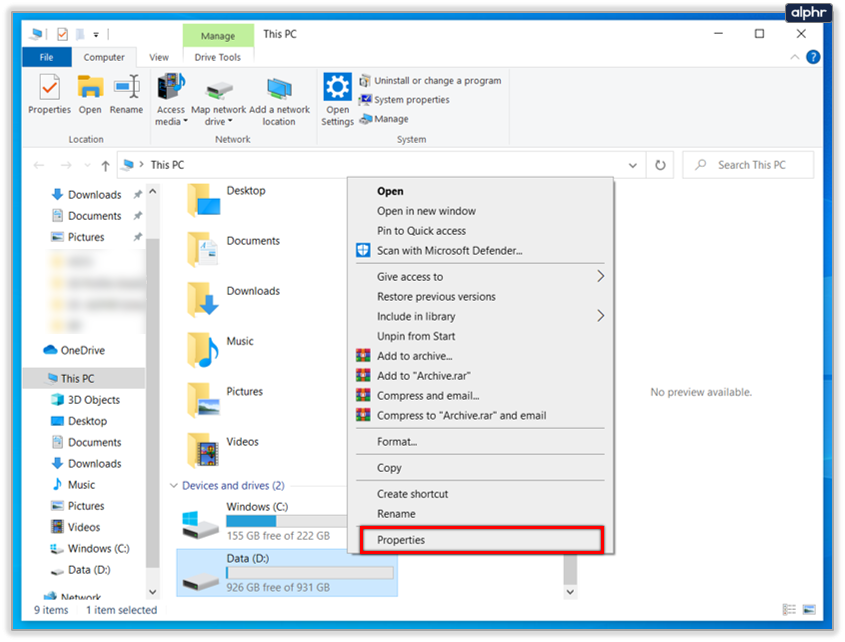Click navigation pane scroll up arrow
The height and width of the screenshot is (642, 845).
pyautogui.click(x=153, y=191)
